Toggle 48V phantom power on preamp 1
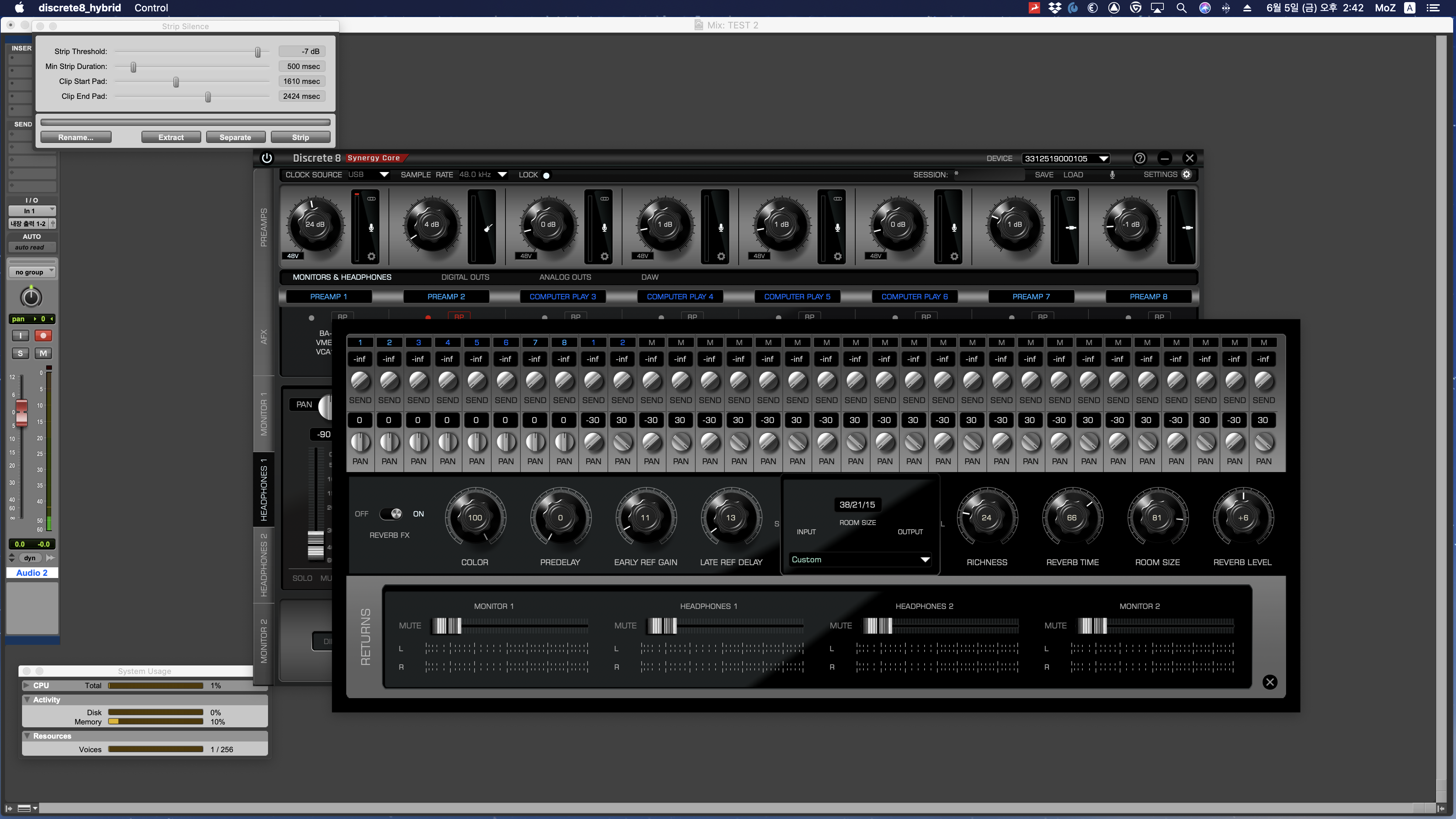This screenshot has height=819, width=1456. [x=293, y=256]
